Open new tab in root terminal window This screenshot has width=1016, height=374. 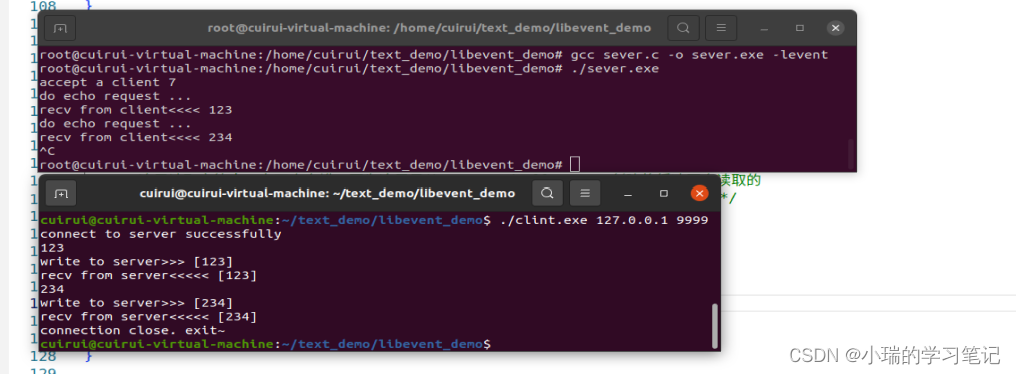(x=60, y=29)
